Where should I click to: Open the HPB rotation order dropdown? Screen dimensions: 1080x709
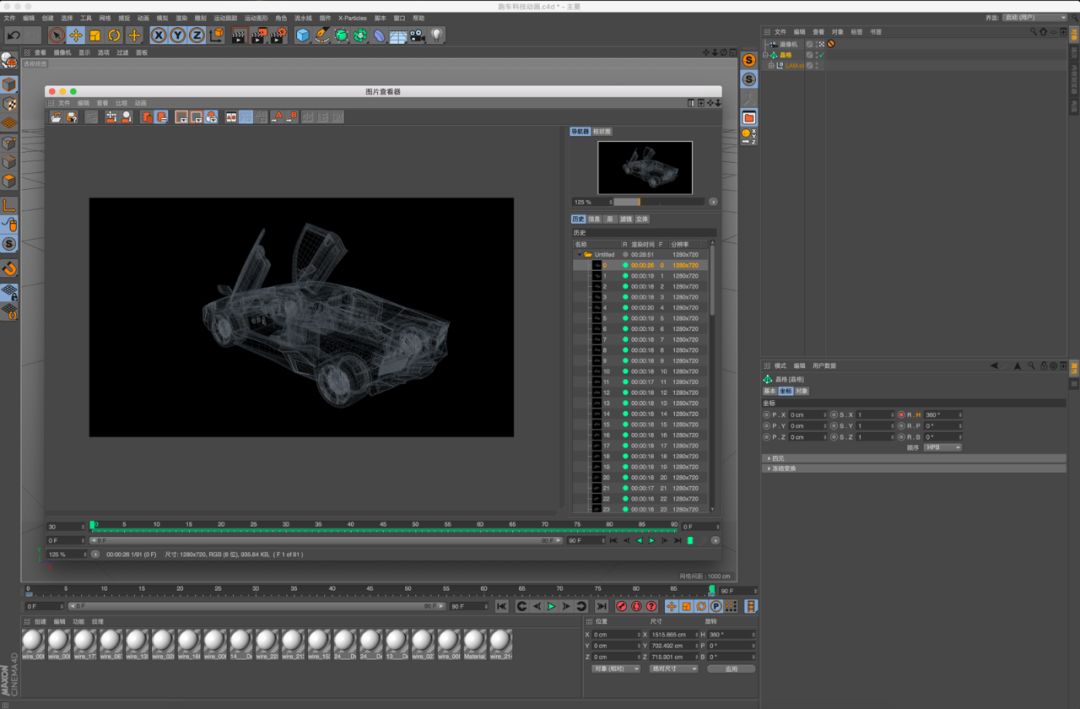click(942, 447)
